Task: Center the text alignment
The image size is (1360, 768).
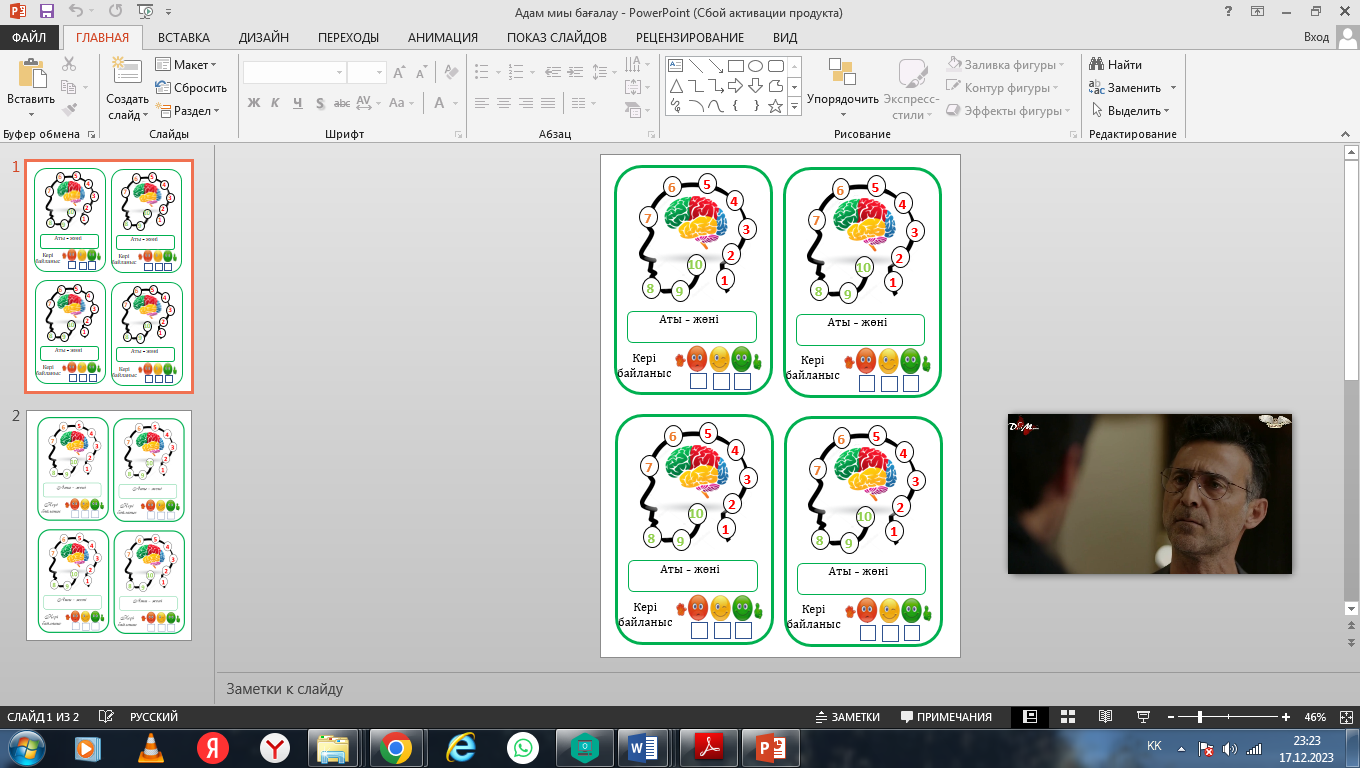Action: tap(504, 103)
